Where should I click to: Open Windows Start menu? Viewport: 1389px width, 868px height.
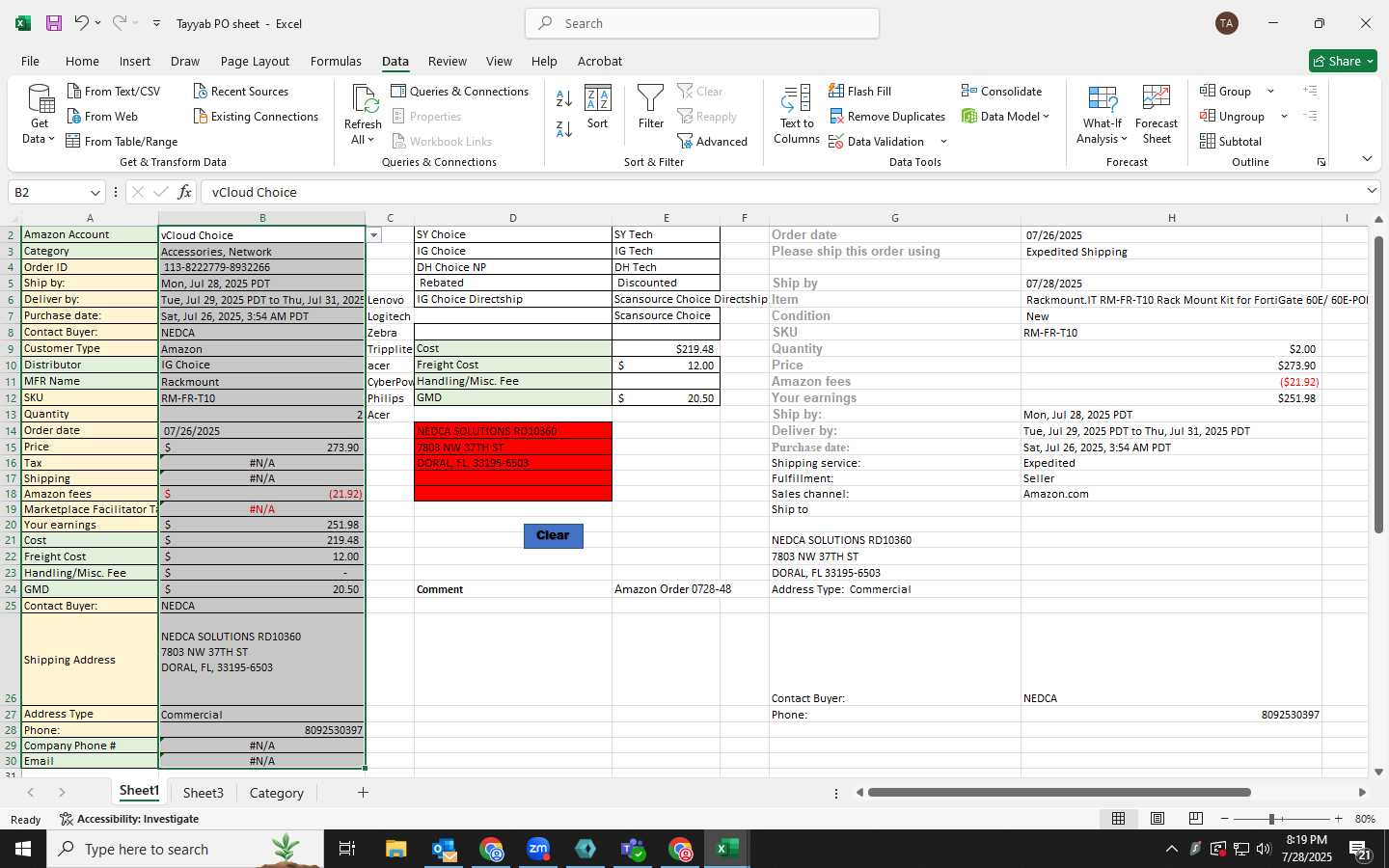pos(23,849)
